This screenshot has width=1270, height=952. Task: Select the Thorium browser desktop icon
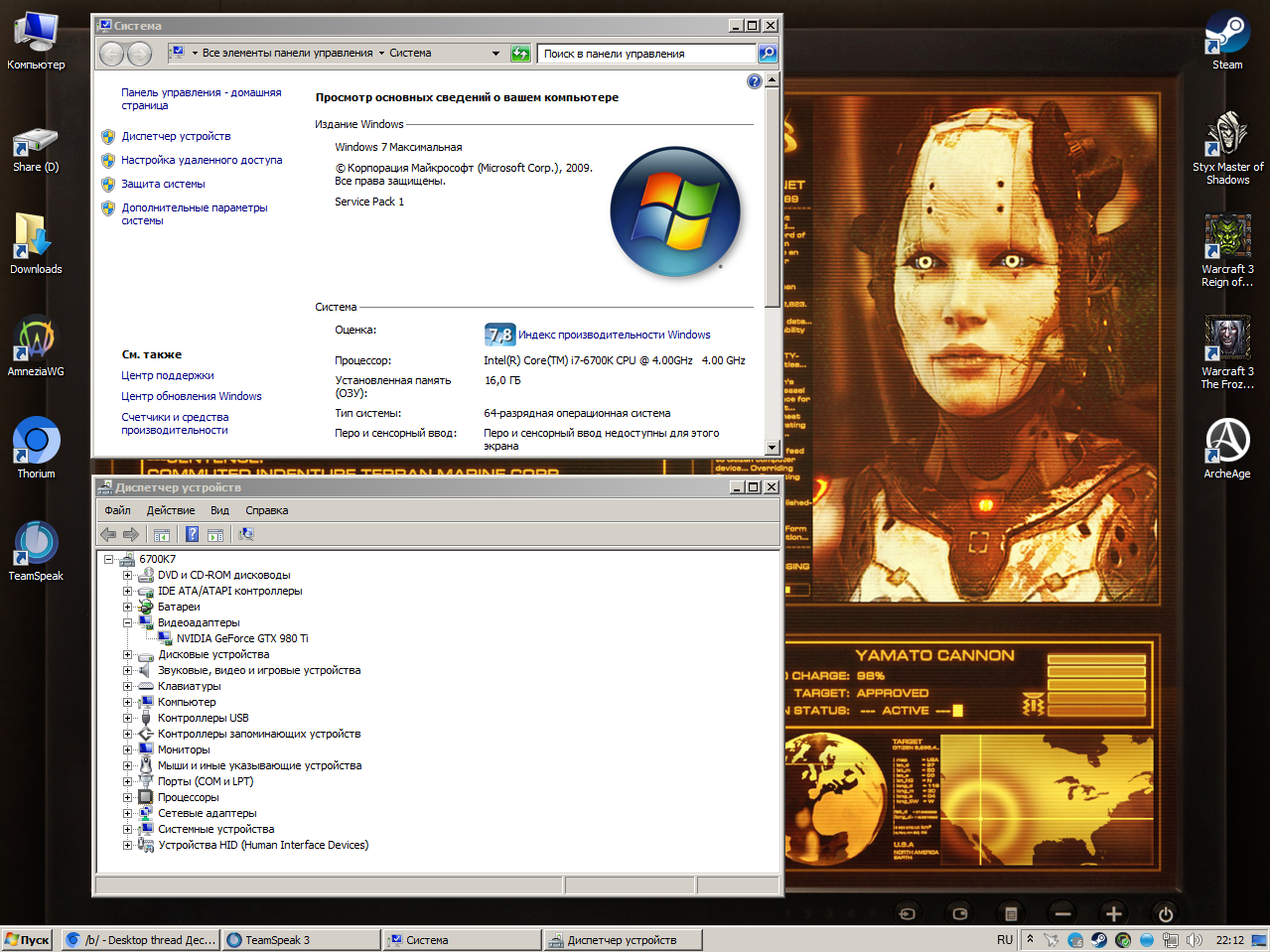point(36,448)
